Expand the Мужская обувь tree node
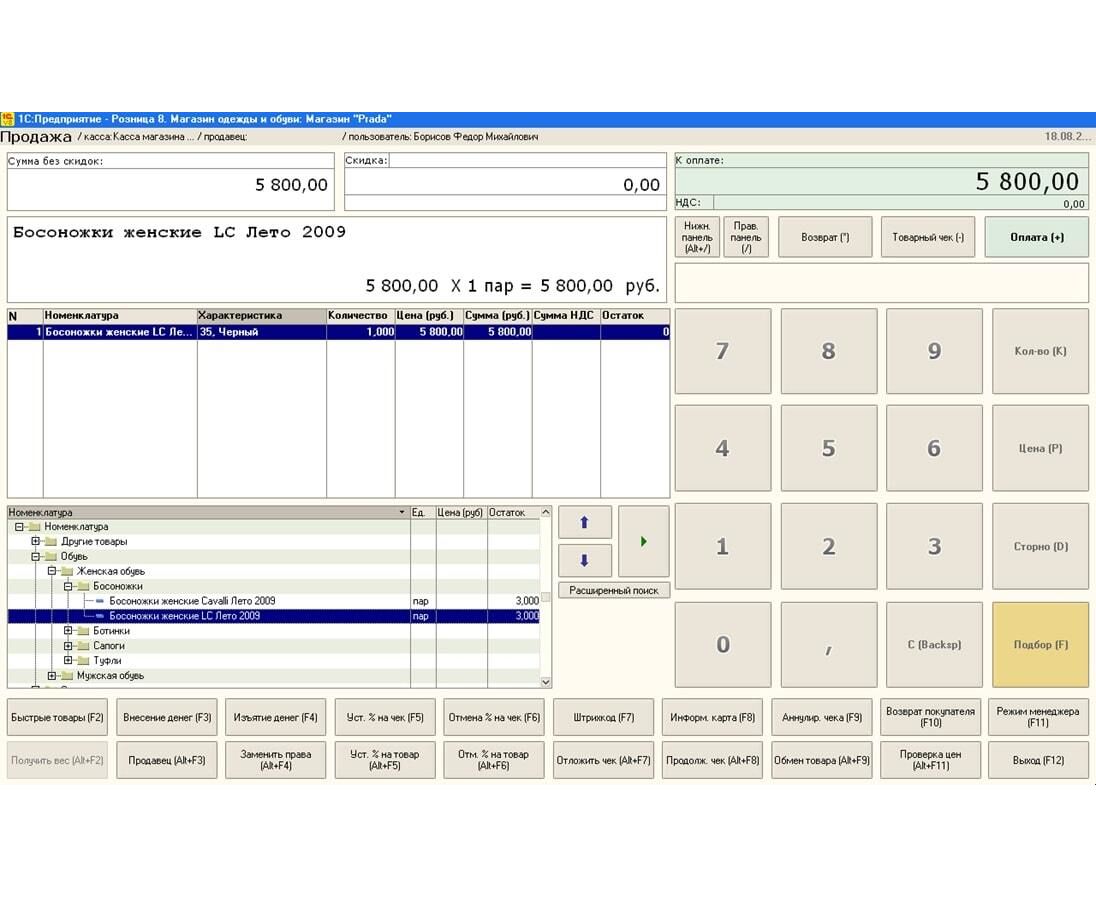The height and width of the screenshot is (897, 1096). click(x=52, y=676)
